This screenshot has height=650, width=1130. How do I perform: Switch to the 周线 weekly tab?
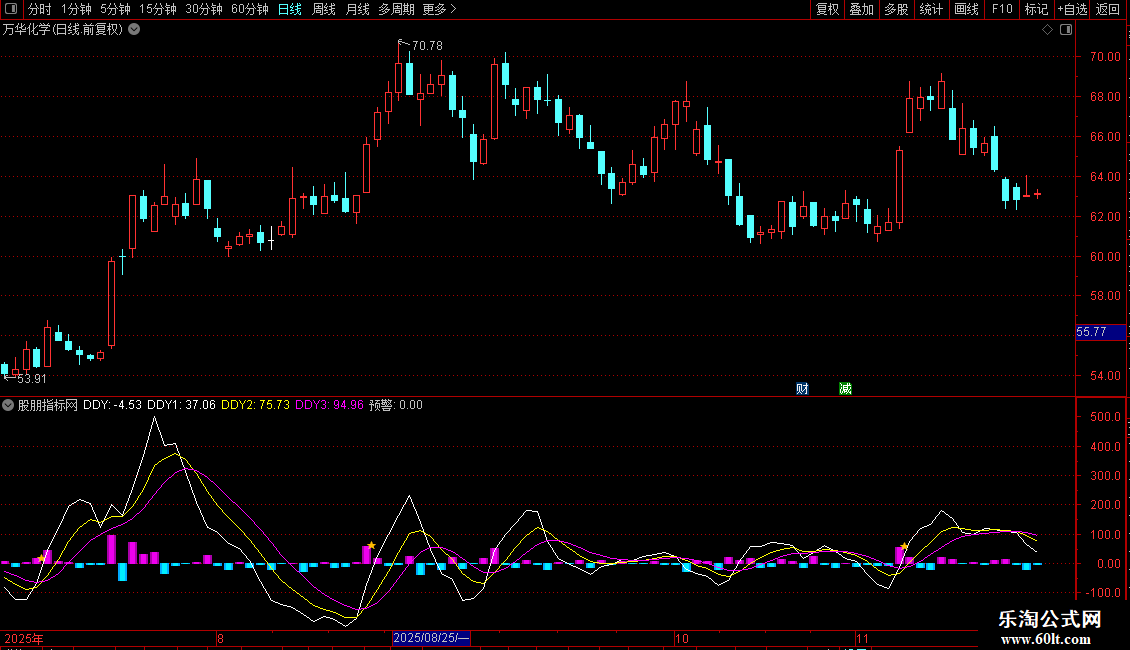tap(324, 9)
